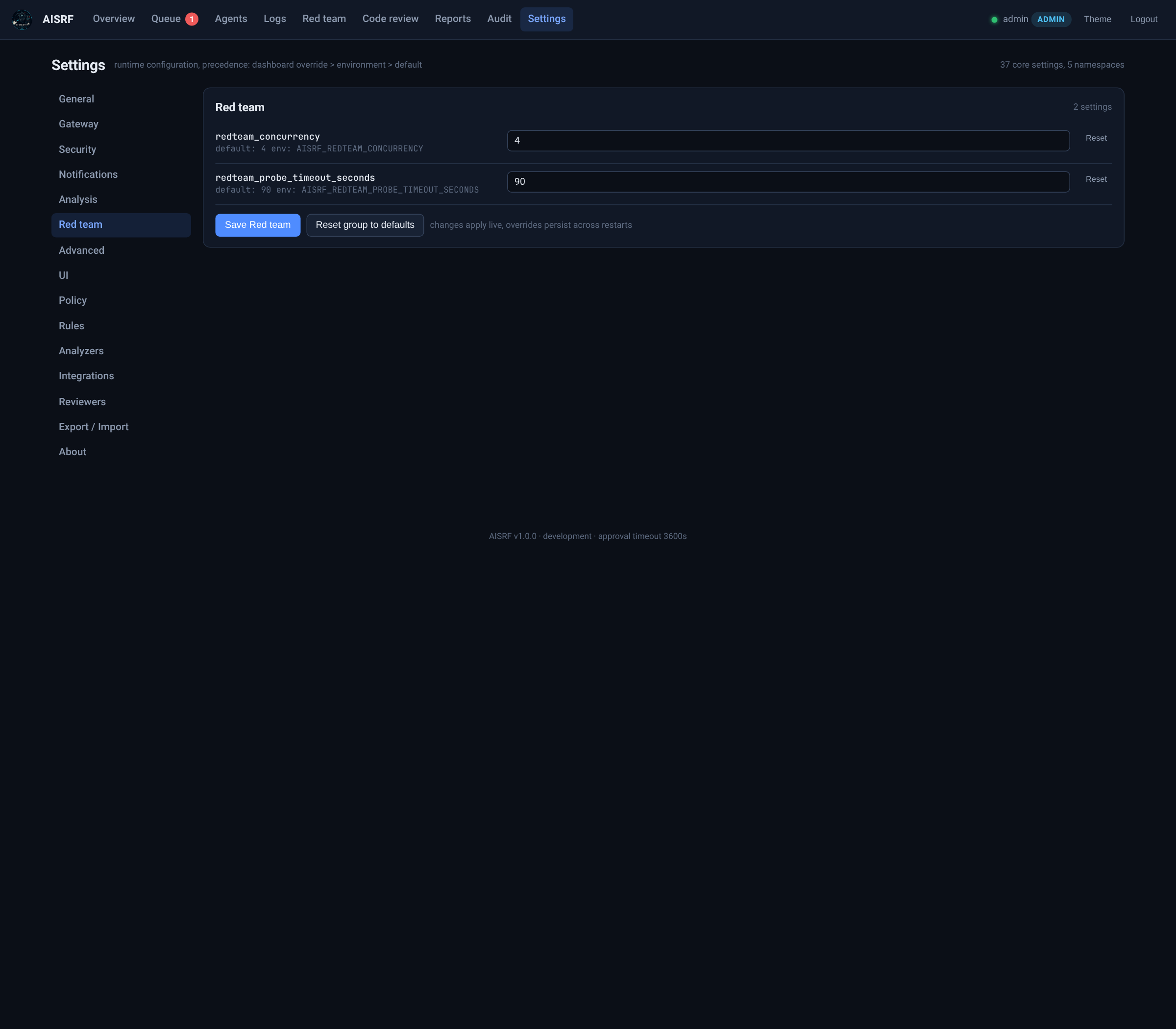The image size is (1176, 1029).
Task: Click the green online status dot
Action: point(994,20)
